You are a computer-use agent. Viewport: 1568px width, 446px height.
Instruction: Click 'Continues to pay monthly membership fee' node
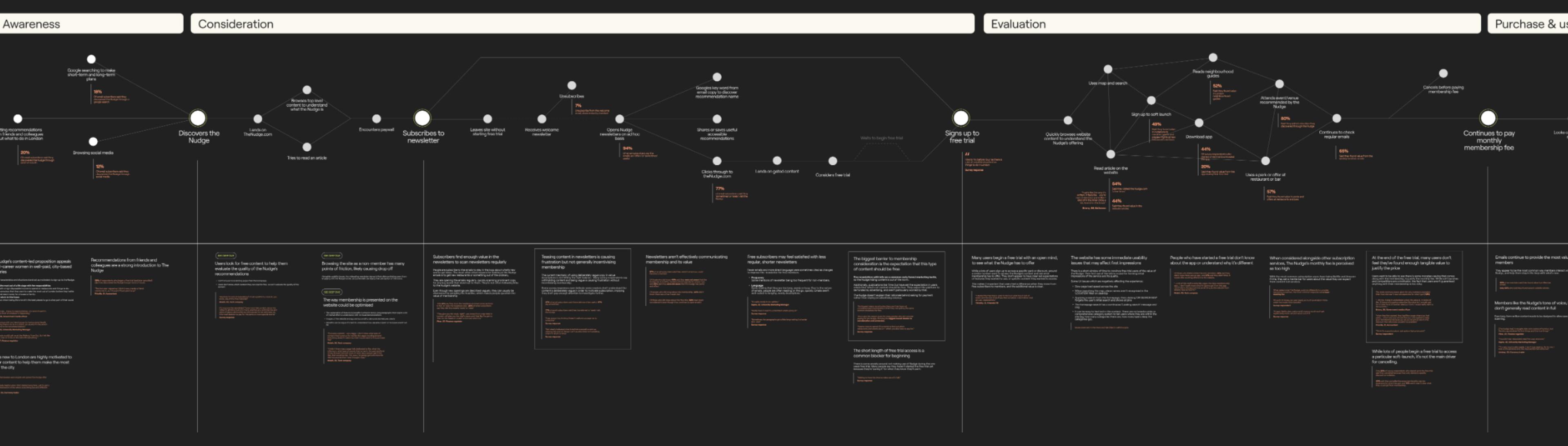(x=1488, y=118)
